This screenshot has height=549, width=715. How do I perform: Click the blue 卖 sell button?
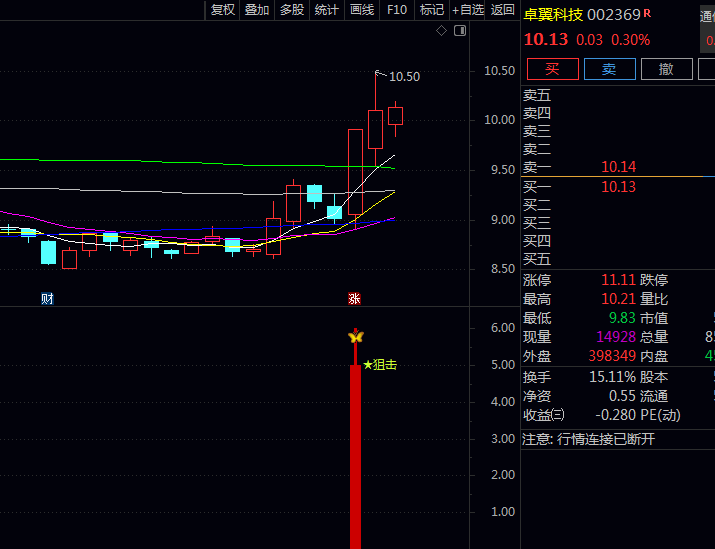(610, 69)
